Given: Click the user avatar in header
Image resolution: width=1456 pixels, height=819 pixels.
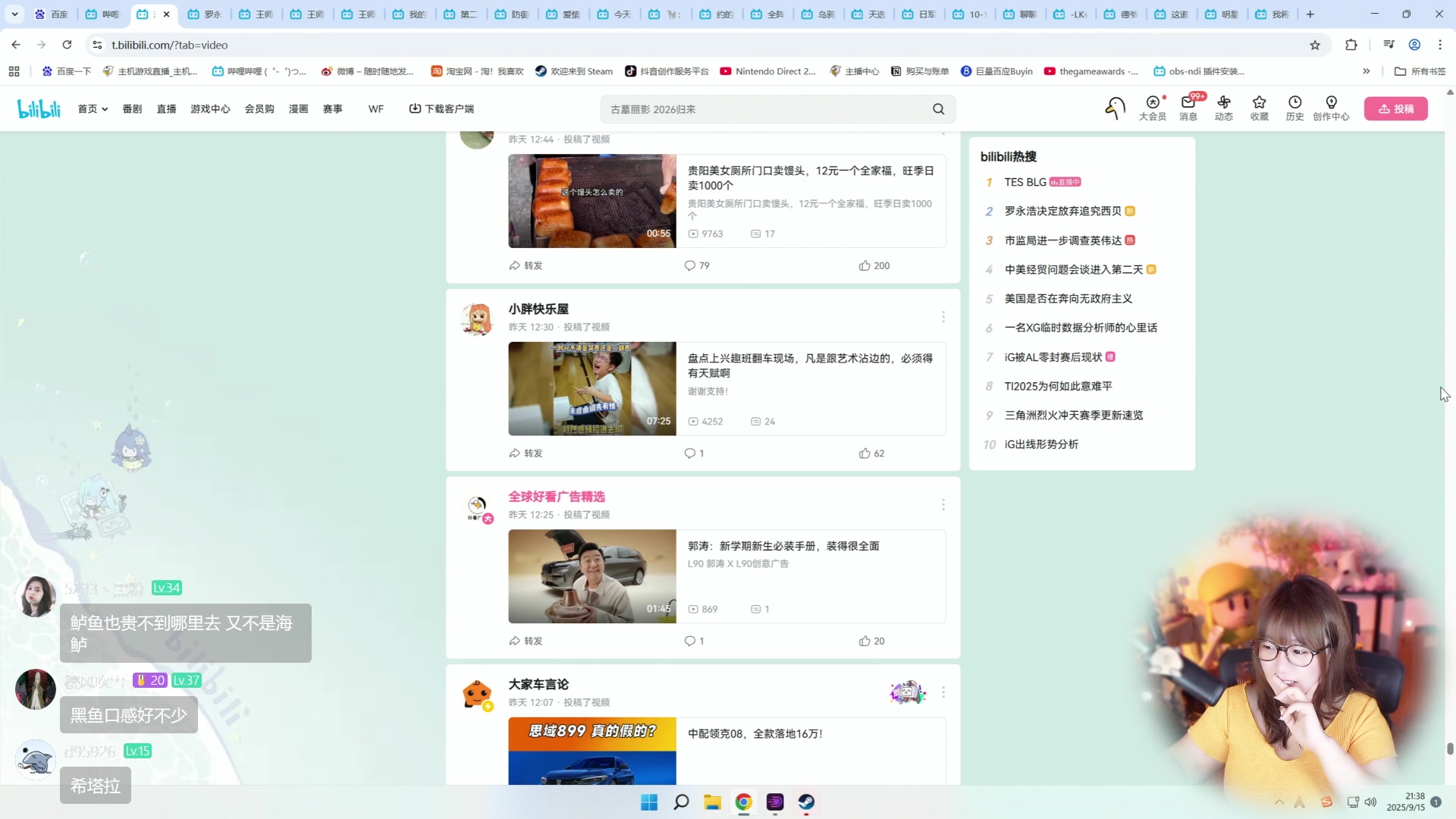Looking at the screenshot, I should [x=1115, y=108].
